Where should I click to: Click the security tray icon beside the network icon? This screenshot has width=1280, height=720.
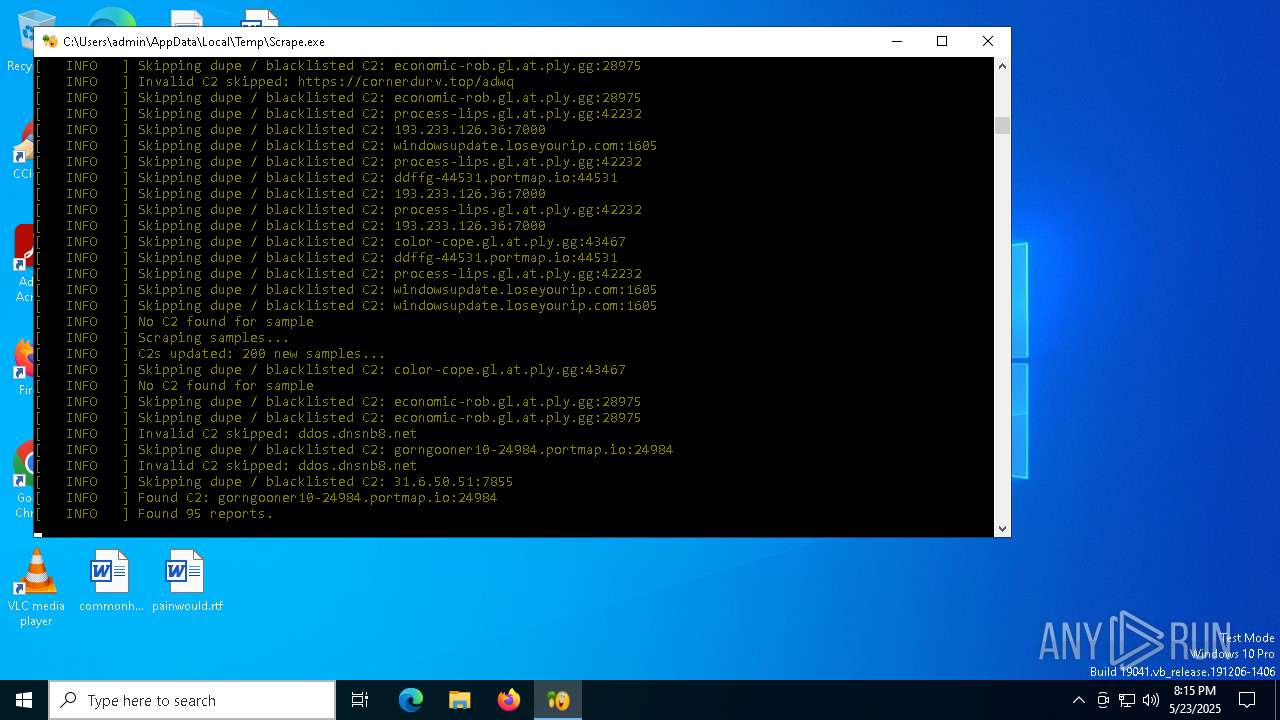pyautogui.click(x=1103, y=700)
